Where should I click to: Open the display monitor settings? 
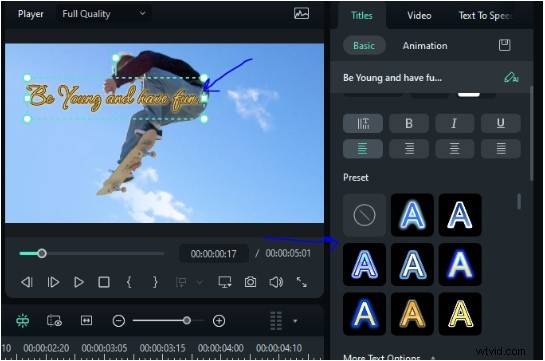225,282
